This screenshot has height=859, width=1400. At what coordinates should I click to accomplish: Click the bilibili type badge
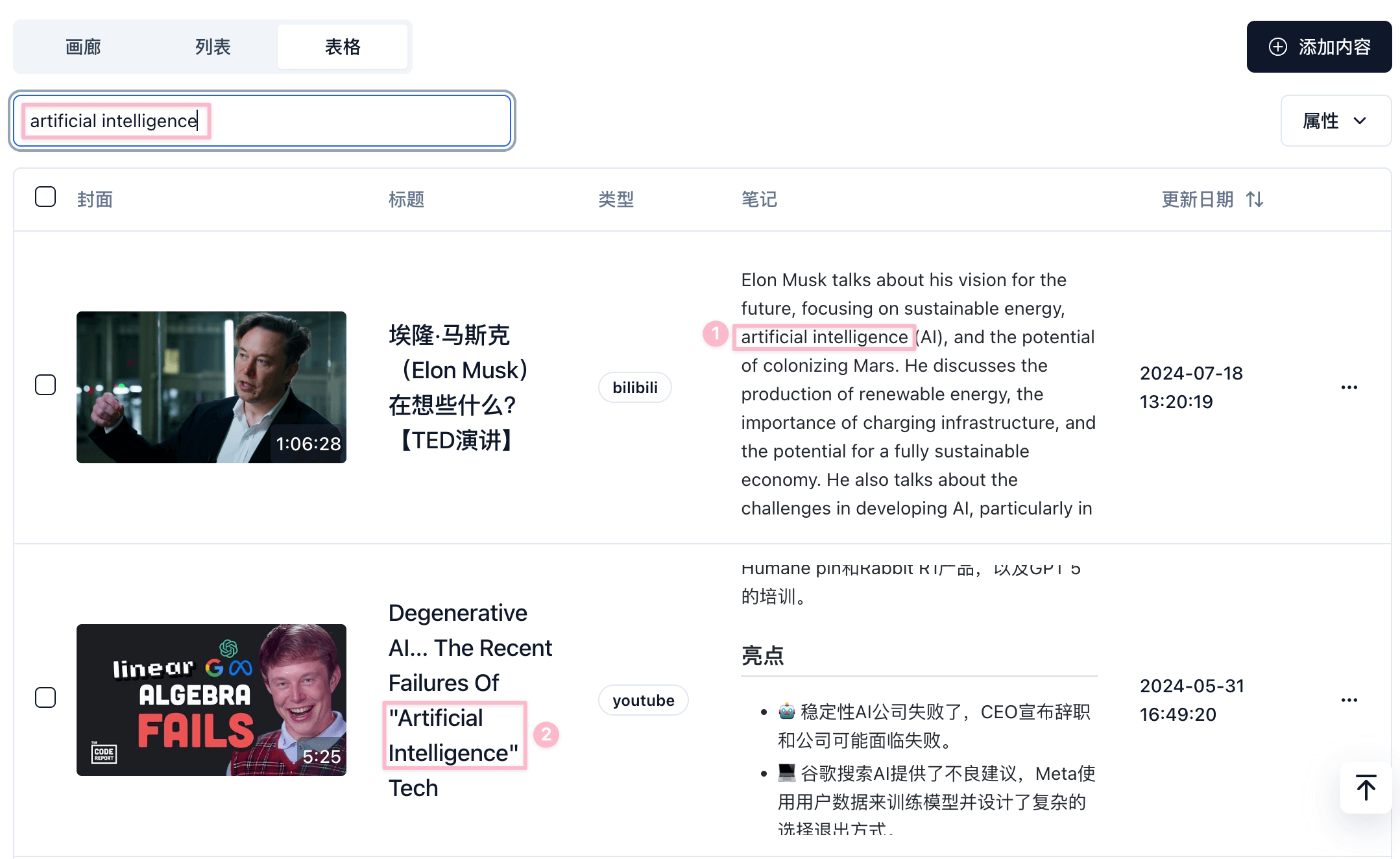tap(634, 387)
